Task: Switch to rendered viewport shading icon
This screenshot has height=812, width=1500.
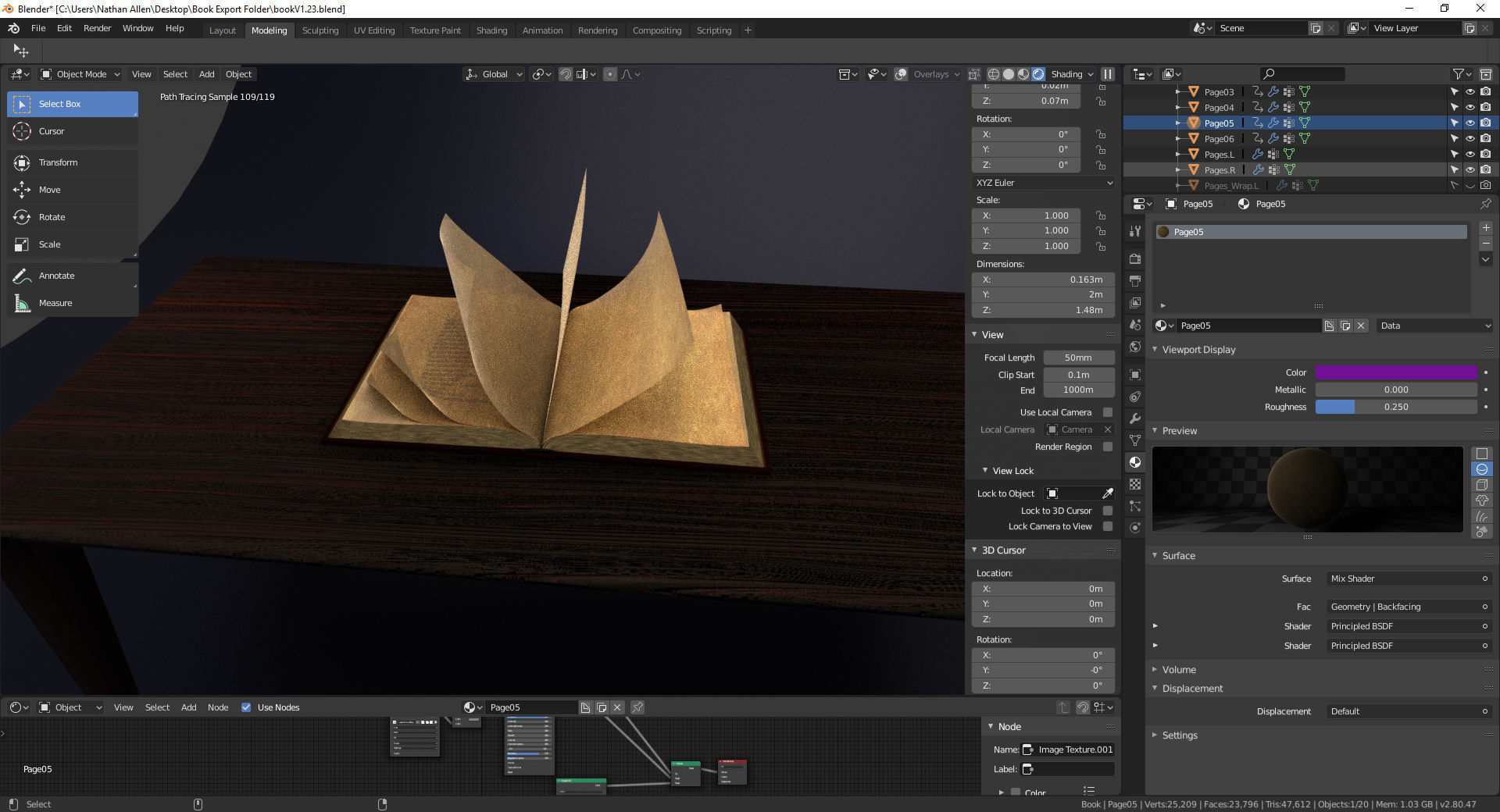Action: point(1038,74)
